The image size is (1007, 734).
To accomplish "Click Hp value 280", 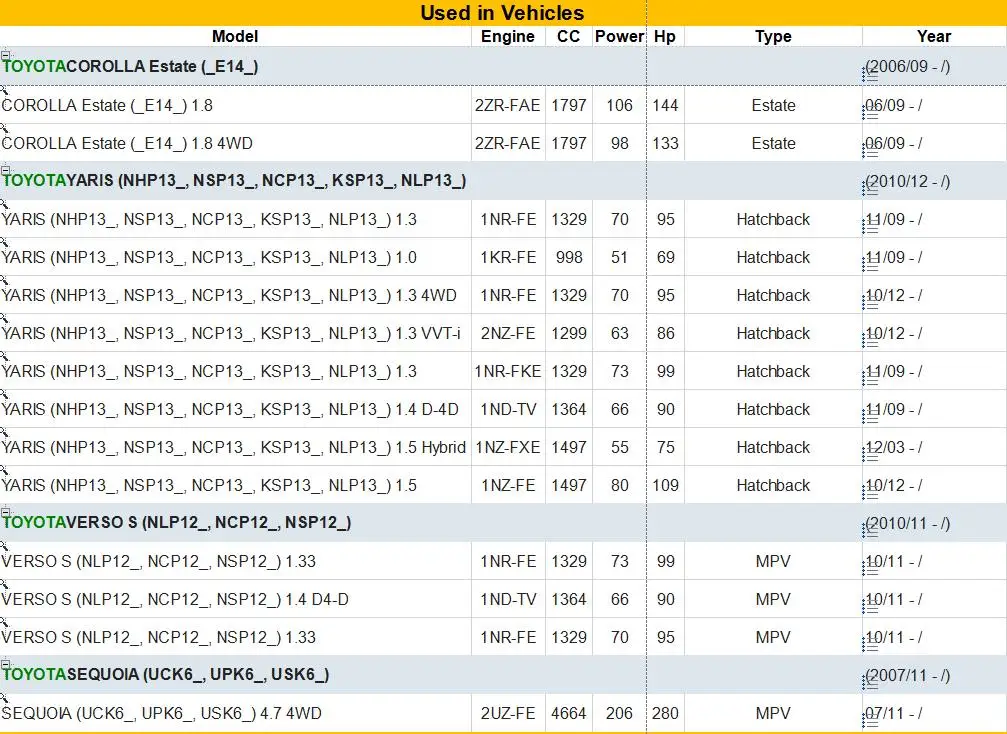I will pos(665,713).
